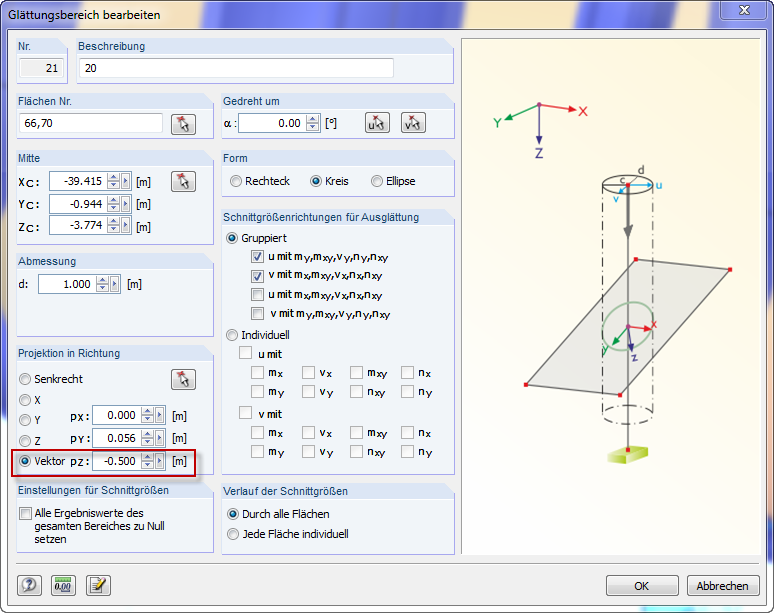Click the py field showing 0.056
Viewport: 774px width, 613px height.
[x=116, y=438]
